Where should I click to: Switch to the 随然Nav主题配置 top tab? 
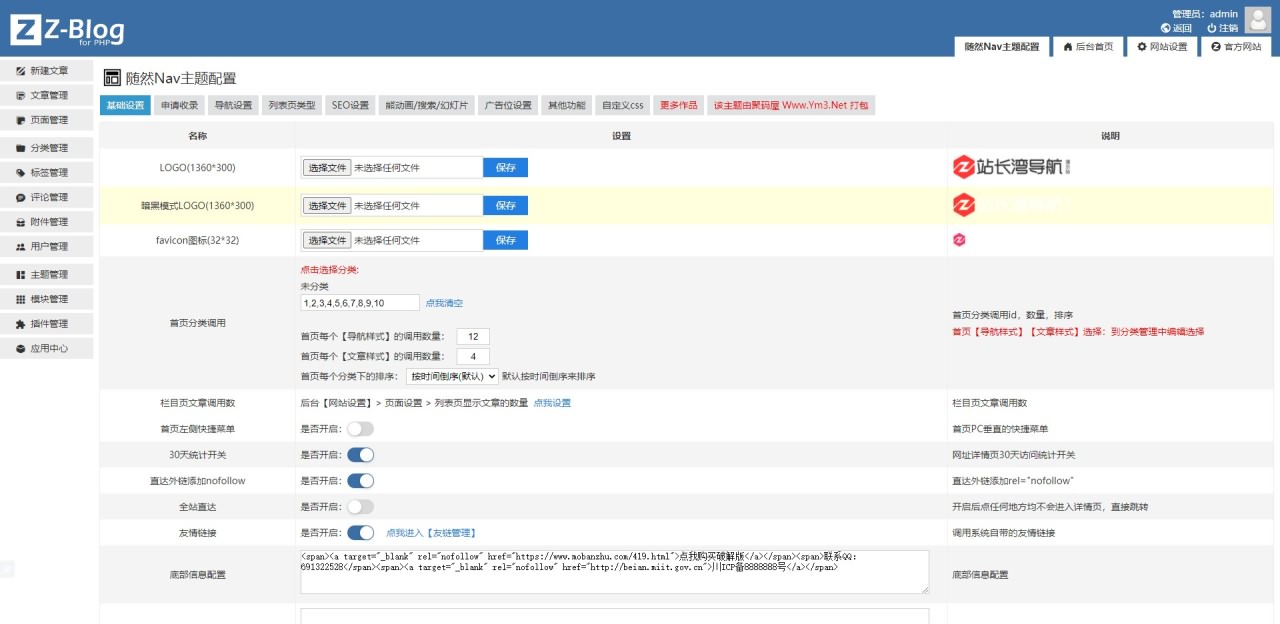coord(1001,47)
